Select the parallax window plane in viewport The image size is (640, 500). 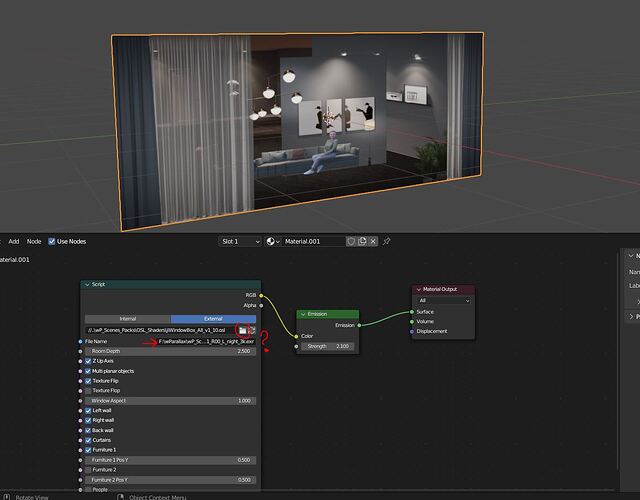click(300, 131)
